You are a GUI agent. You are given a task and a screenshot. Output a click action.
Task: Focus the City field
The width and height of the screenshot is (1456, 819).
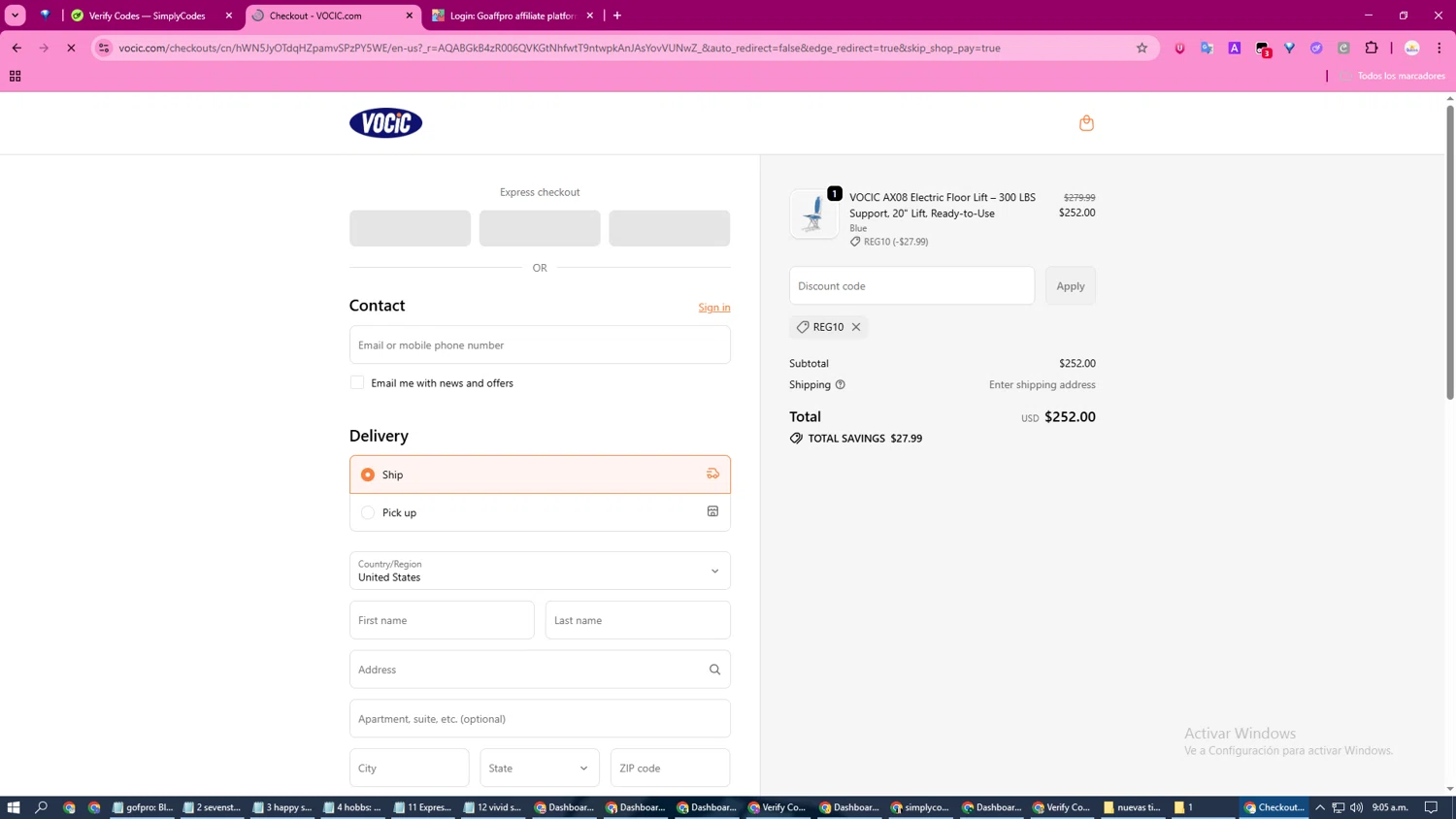tap(410, 768)
